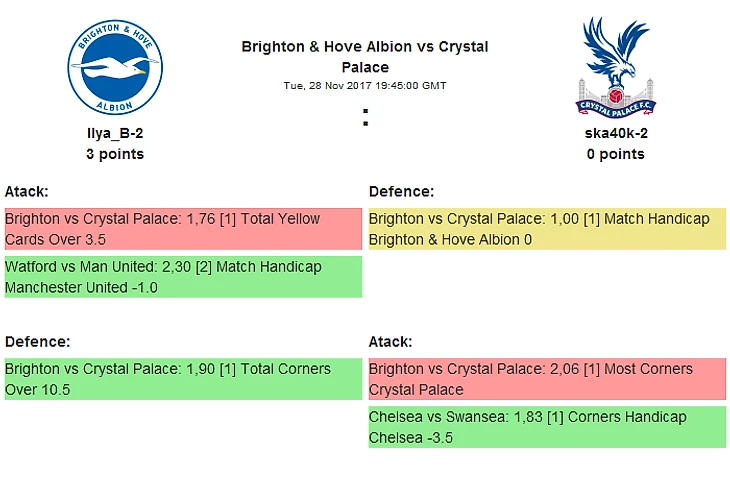This screenshot has height=480, width=730.
Task: Click the Brighton & Hove Albion crest
Action: click(115, 69)
